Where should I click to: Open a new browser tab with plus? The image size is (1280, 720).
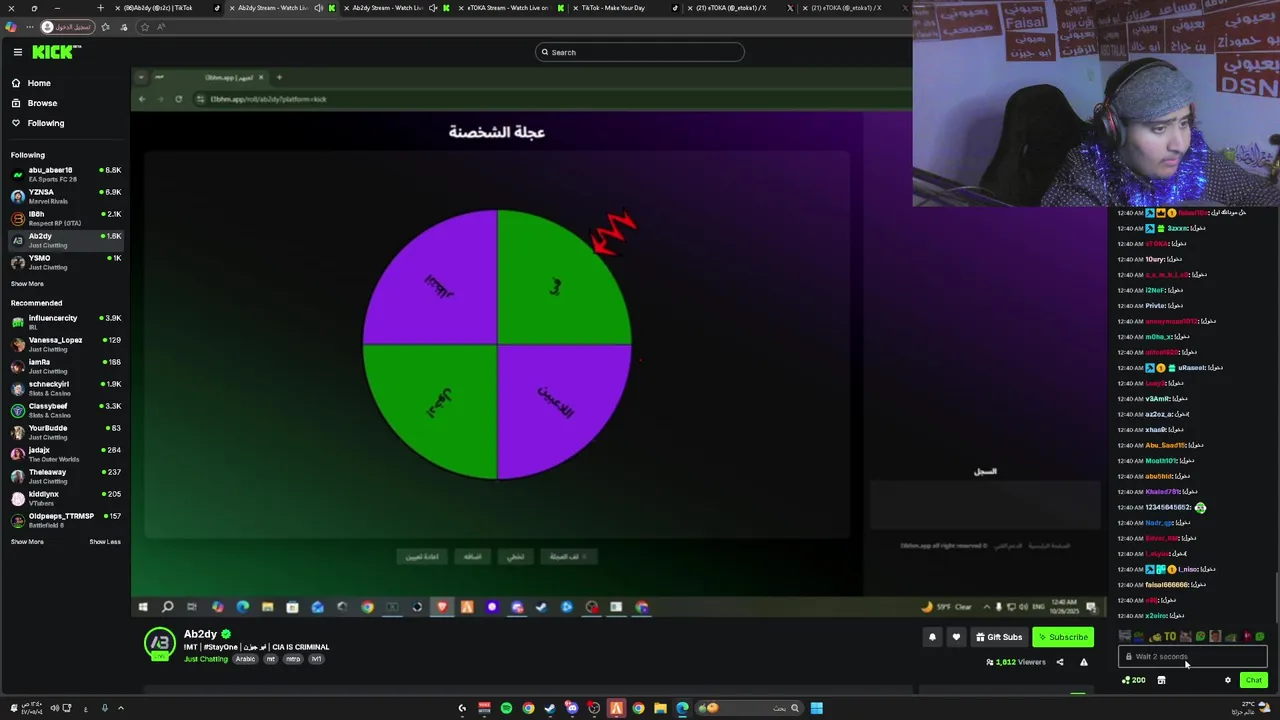coord(100,8)
